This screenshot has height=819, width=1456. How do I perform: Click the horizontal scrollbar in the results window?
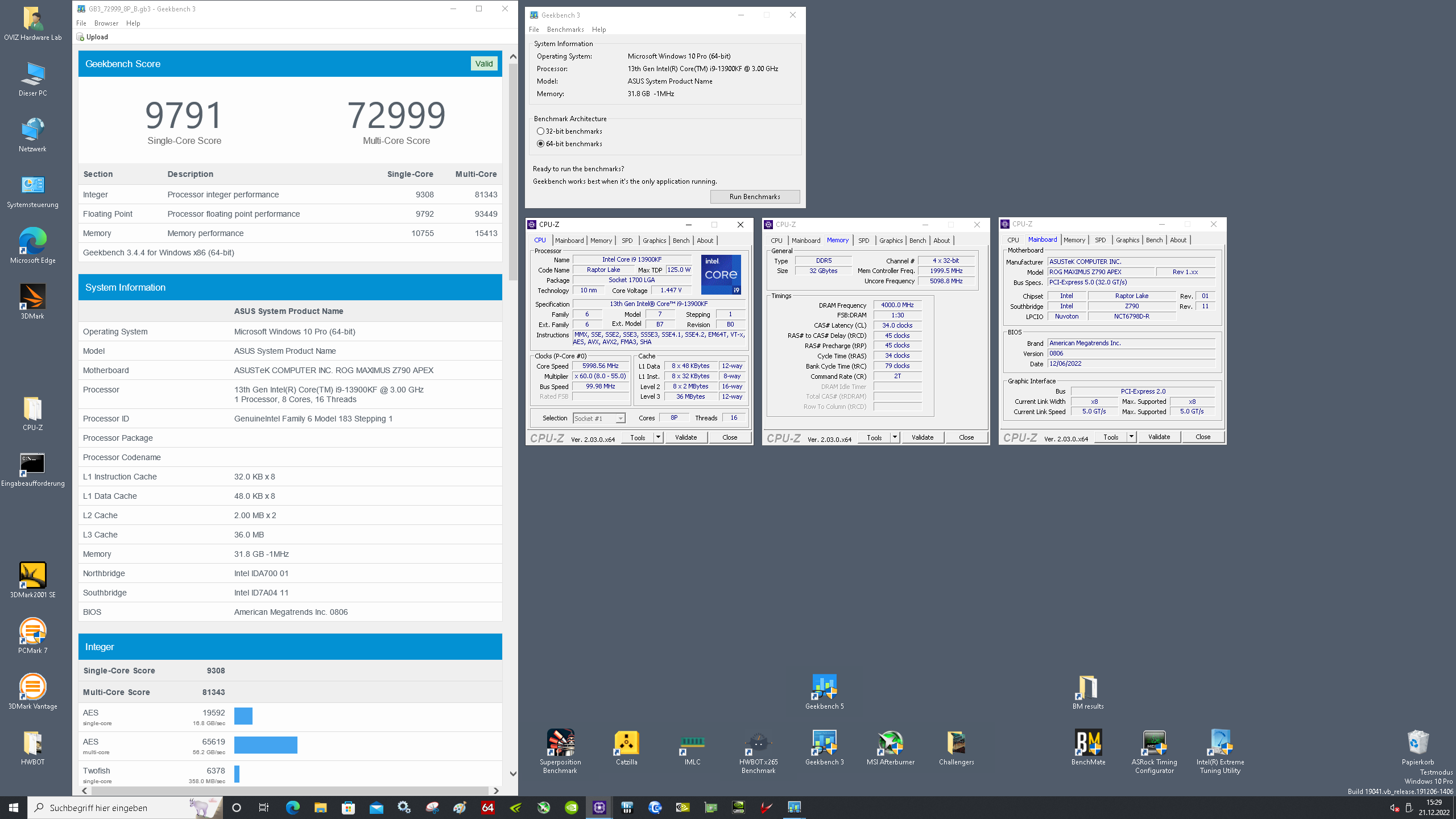(289, 791)
